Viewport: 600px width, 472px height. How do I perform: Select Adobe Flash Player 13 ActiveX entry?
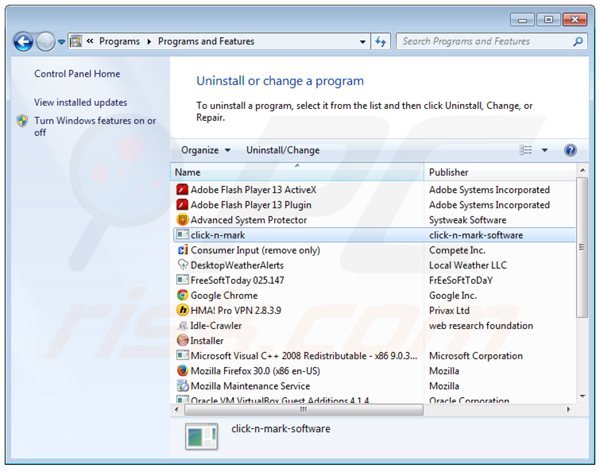[x=253, y=189]
